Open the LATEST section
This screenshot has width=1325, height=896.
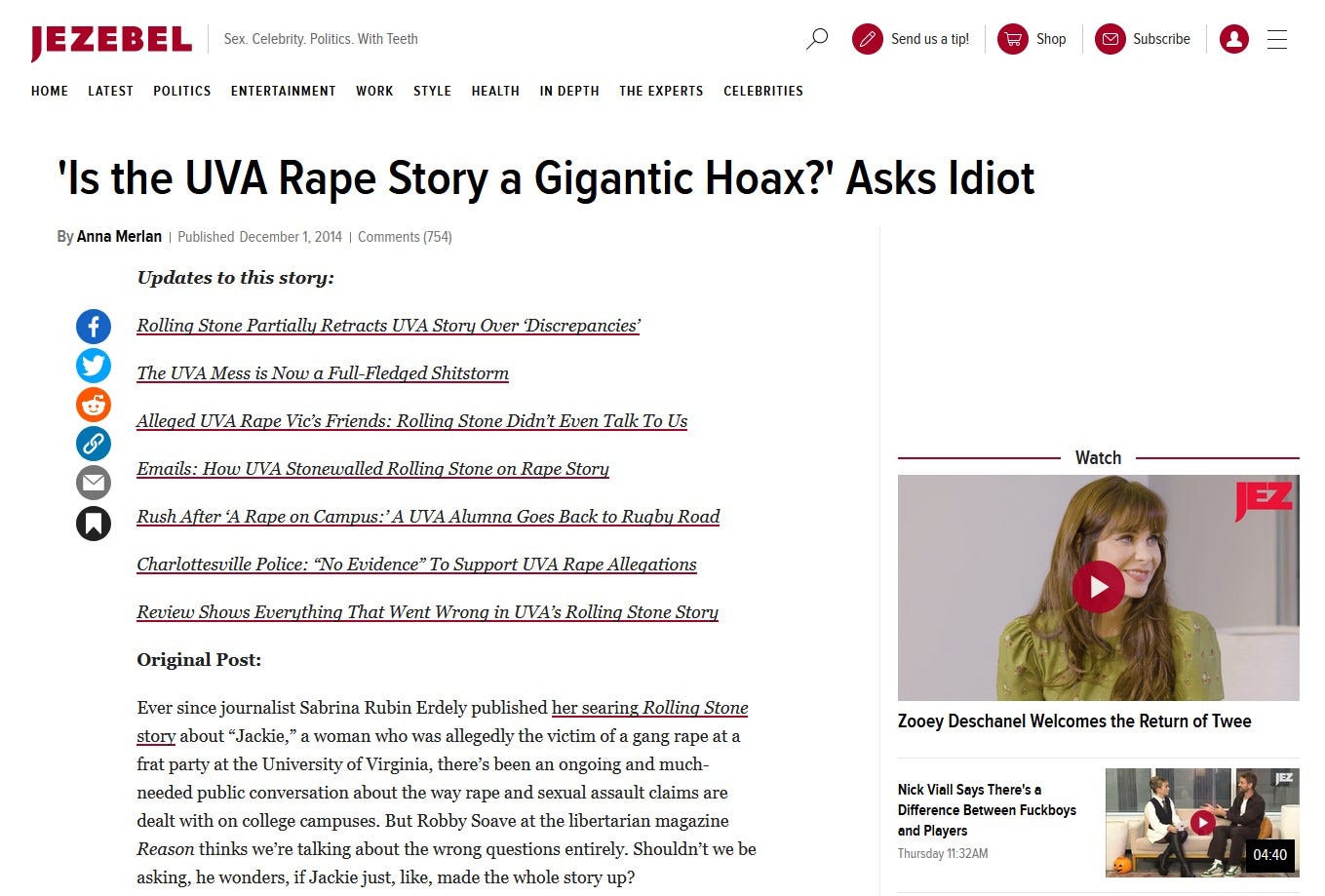pyautogui.click(x=110, y=91)
